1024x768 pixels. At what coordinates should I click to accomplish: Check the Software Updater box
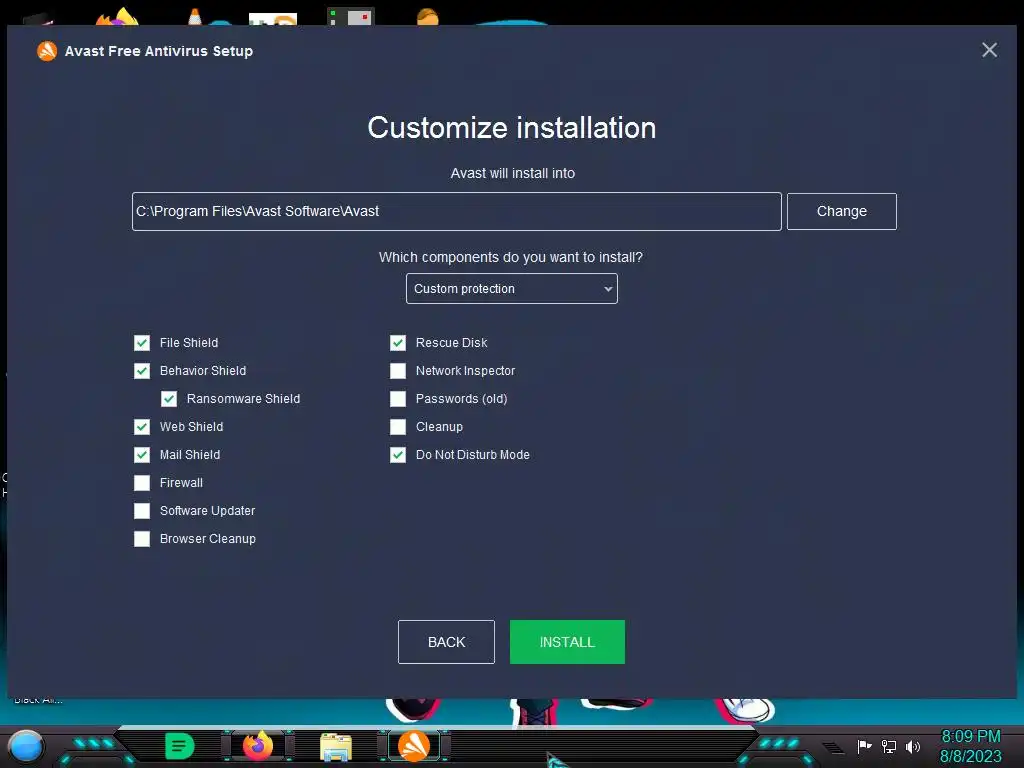pyautogui.click(x=142, y=511)
